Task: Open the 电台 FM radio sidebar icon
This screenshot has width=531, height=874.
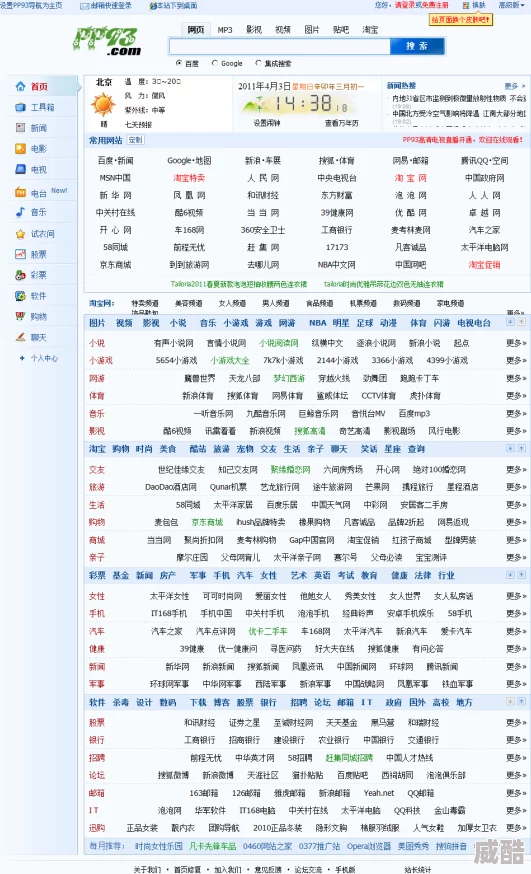Action: tap(21, 193)
